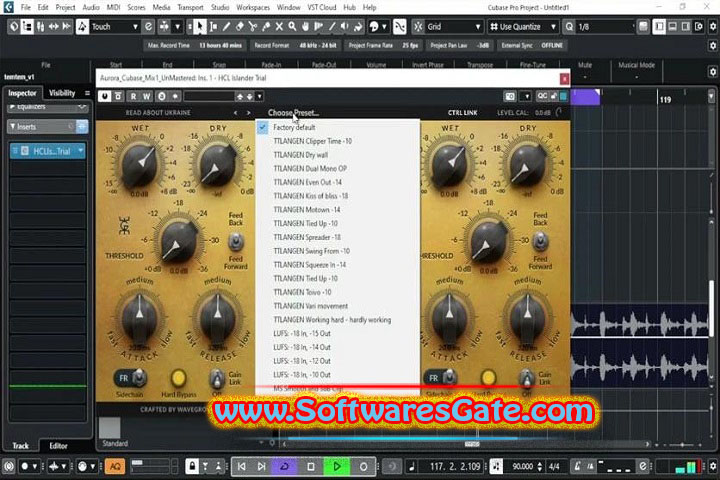This screenshot has width=720, height=480.
Task: Open the 1/8 quantize preset dropdown
Action: pyautogui.click(x=605, y=27)
